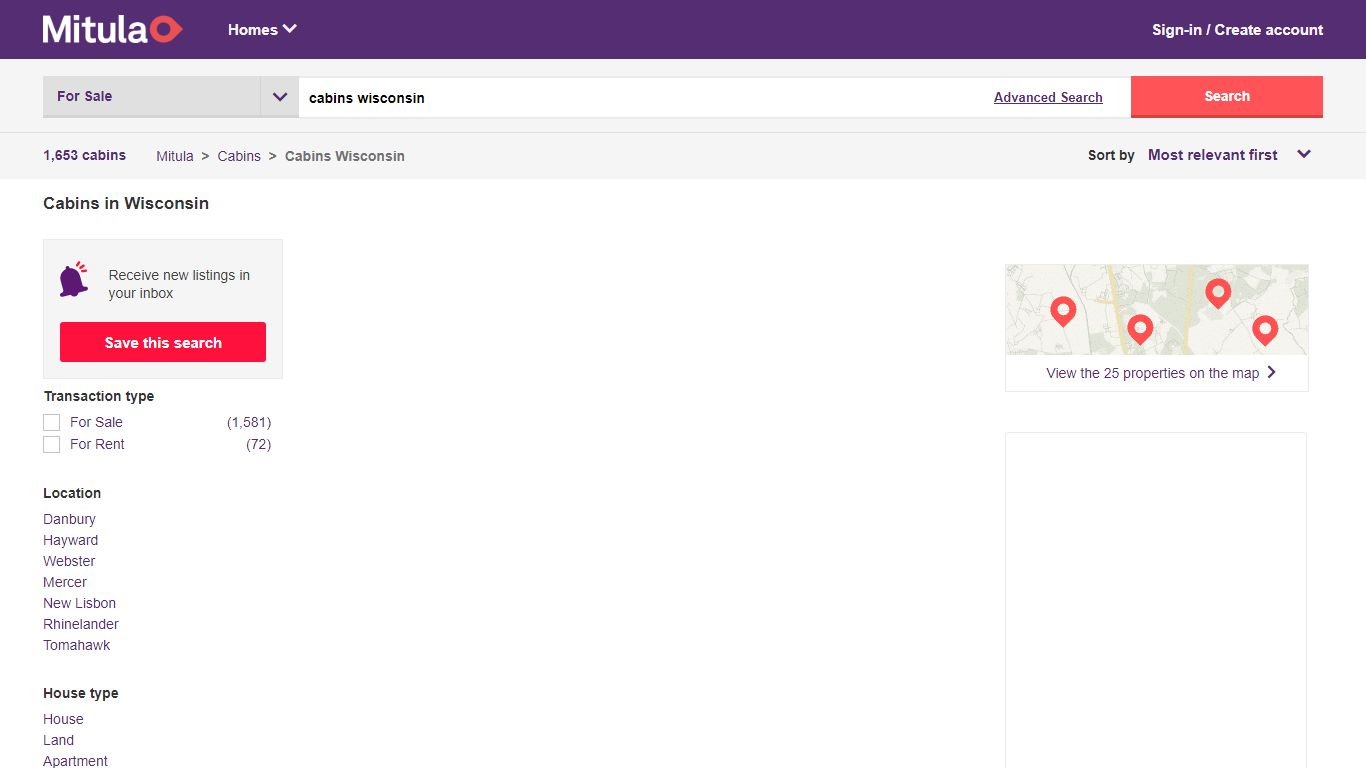Go to Mitula breadcrumb link

pos(175,156)
